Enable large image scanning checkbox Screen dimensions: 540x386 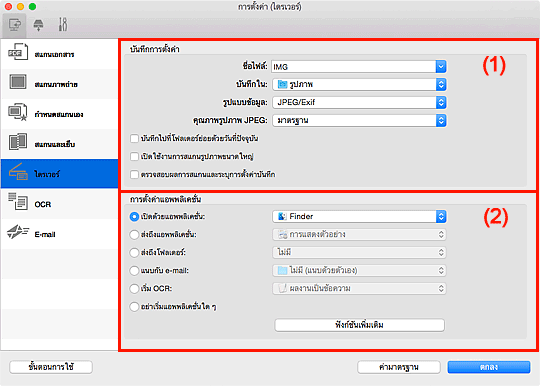pyautogui.click(x=134, y=157)
